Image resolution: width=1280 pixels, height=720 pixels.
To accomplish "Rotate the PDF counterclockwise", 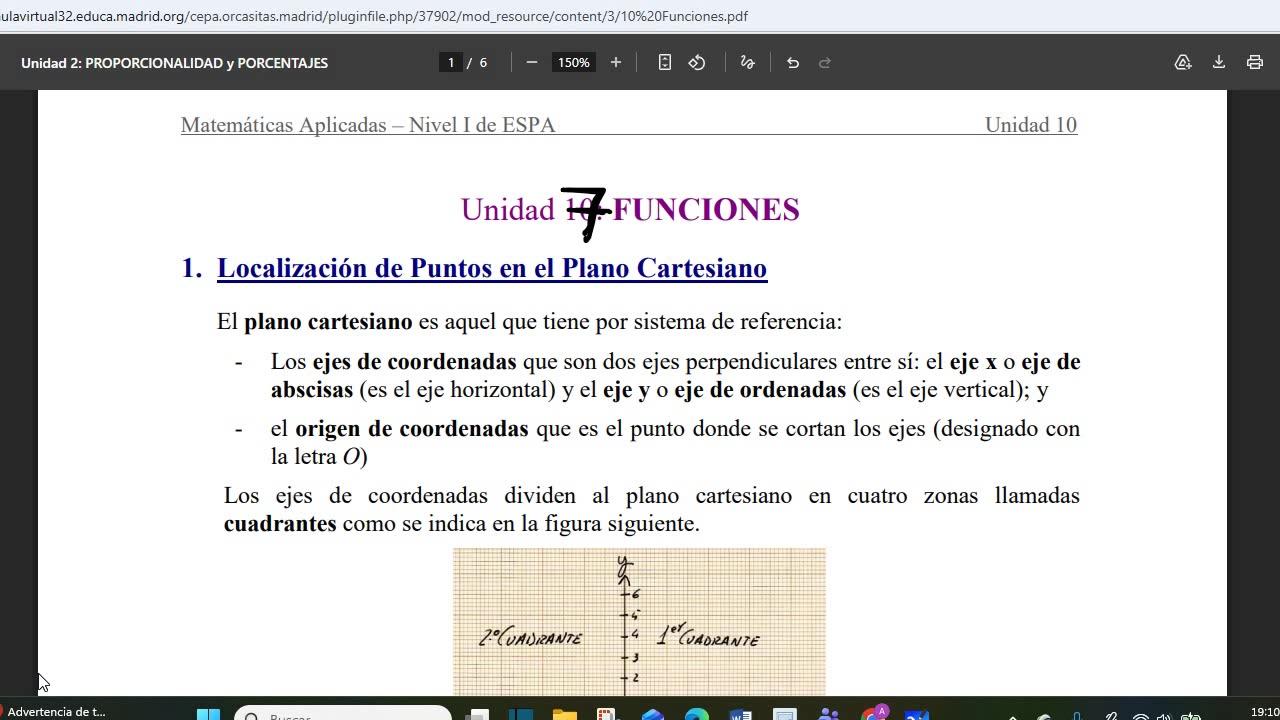I will (x=697, y=62).
